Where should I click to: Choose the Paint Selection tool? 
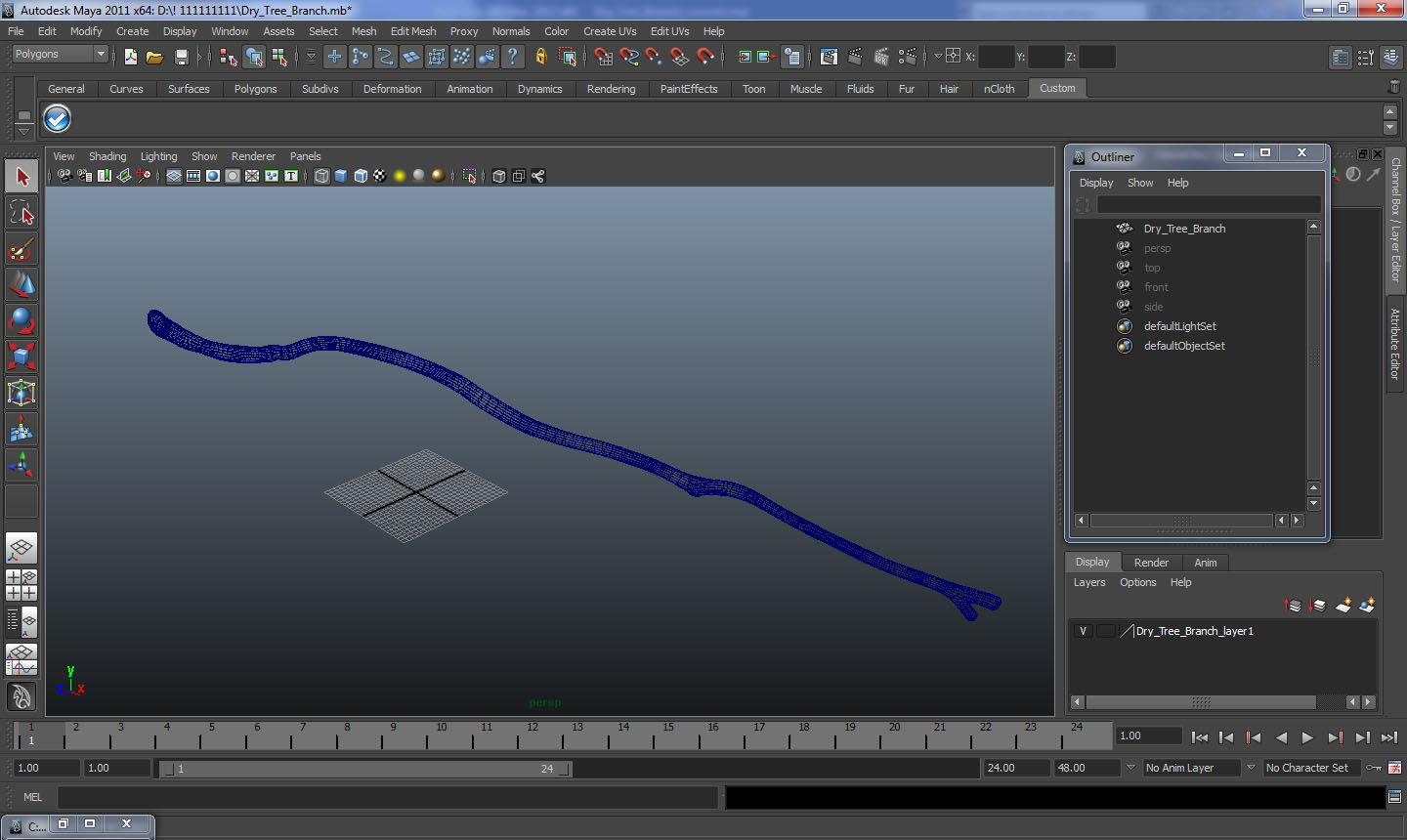click(x=21, y=249)
